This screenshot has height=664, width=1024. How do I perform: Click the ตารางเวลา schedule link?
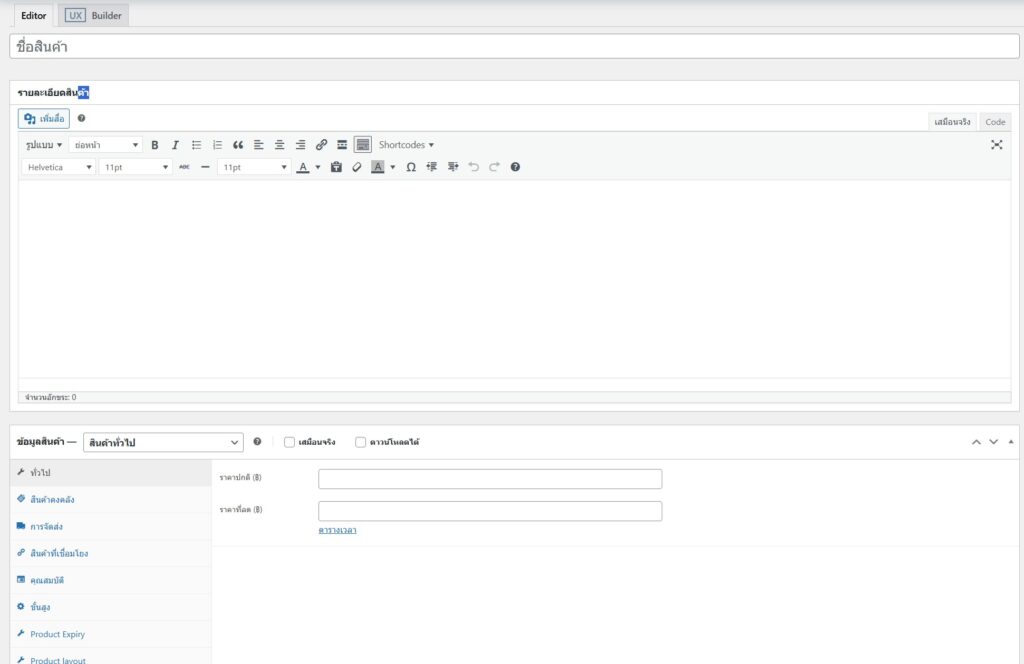[x=337, y=530]
